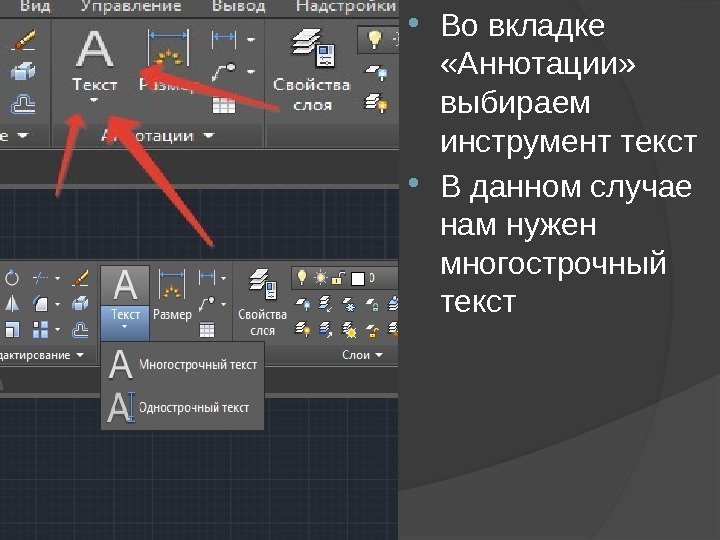Open Свойства слоя in upper ribbon
Image resolution: width=720 pixels, height=540 pixels.
(312, 69)
